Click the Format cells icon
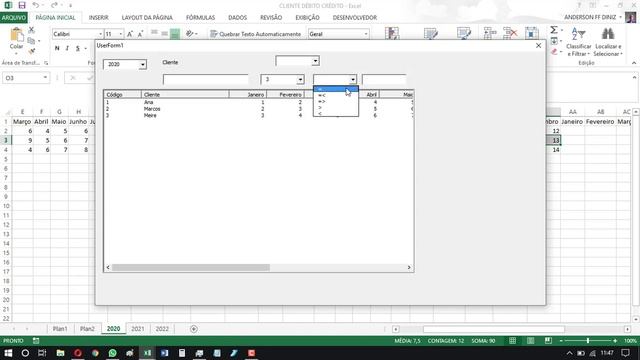Screen dimensions: 640x360 (x=531, y=33)
